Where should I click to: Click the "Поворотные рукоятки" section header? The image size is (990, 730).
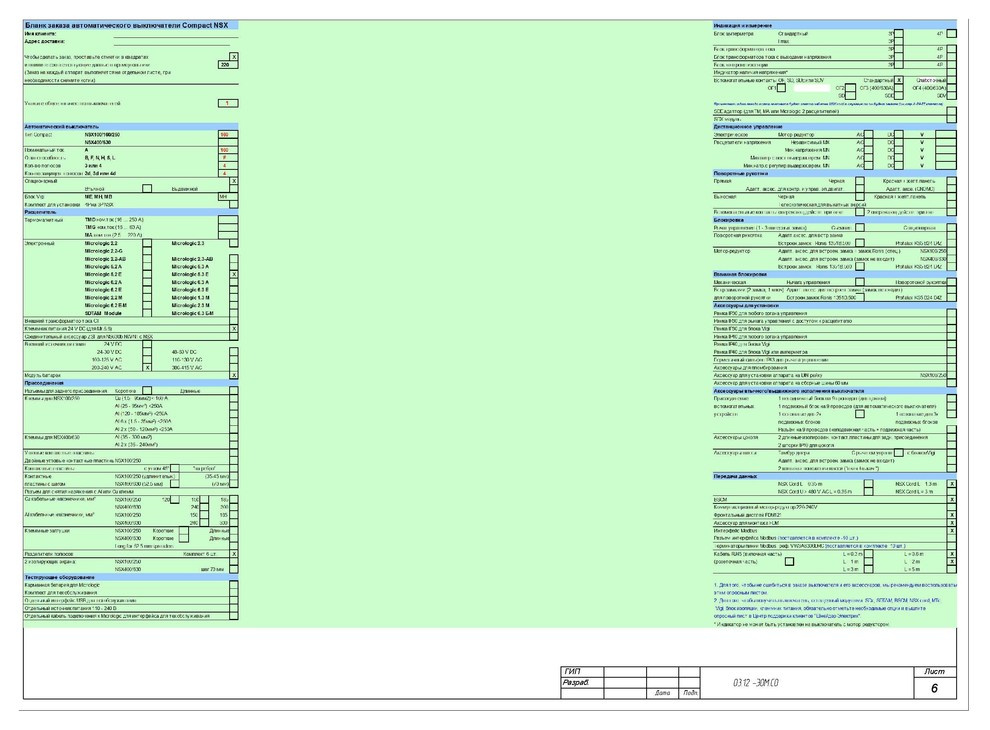(834, 173)
